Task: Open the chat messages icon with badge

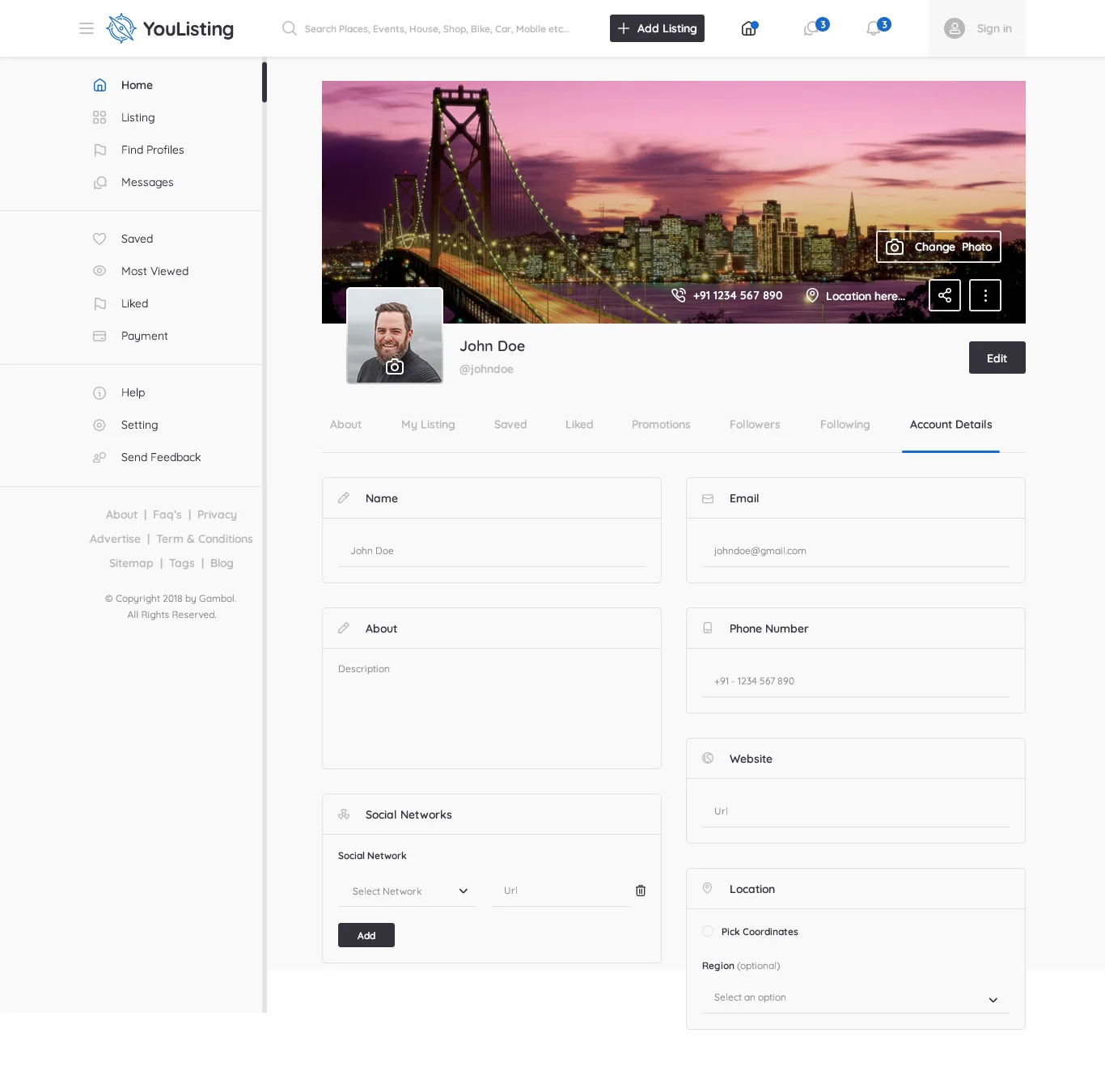Action: pyautogui.click(x=811, y=29)
